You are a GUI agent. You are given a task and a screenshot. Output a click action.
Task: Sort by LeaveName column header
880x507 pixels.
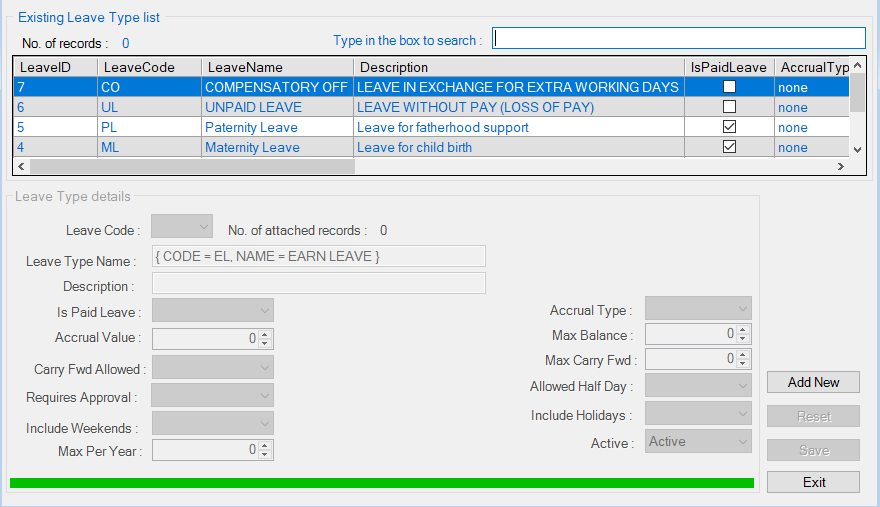(x=275, y=67)
